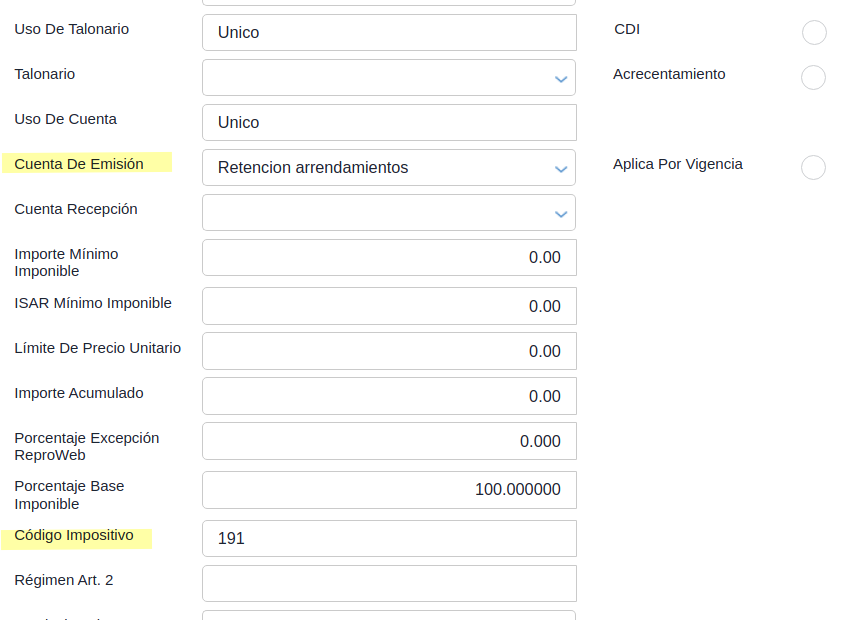The height and width of the screenshot is (620, 843).
Task: Click the Uso De Cuenta field
Action: [x=389, y=123]
